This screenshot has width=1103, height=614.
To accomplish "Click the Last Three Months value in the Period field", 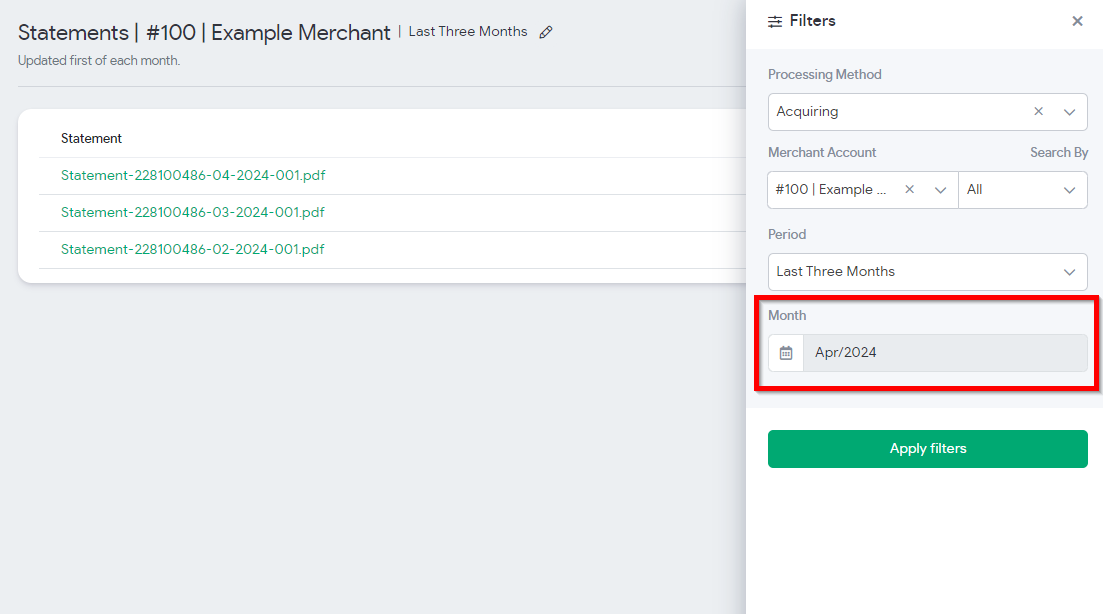I will 835,271.
